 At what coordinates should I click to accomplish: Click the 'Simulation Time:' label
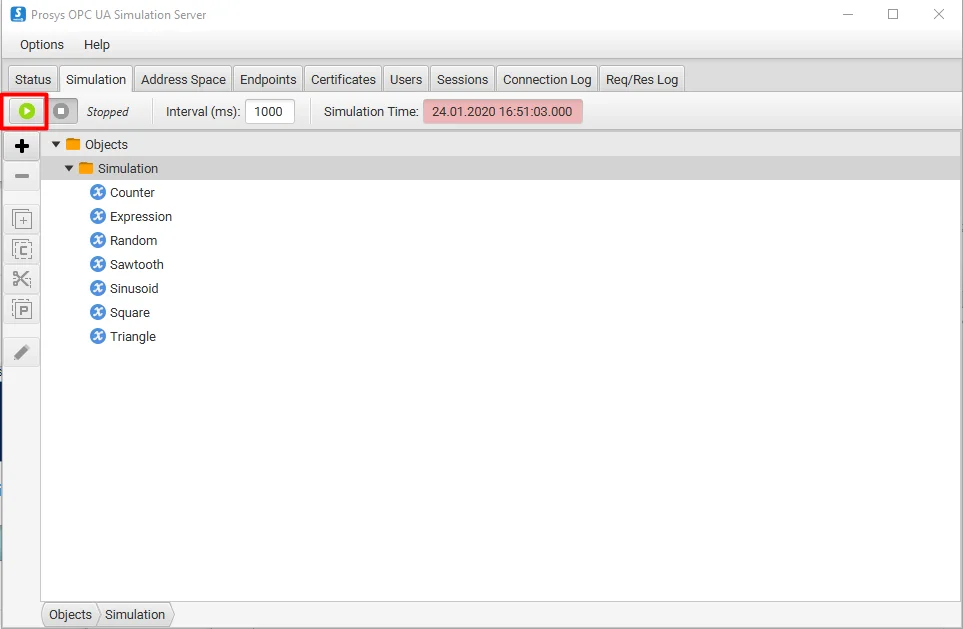coord(371,111)
